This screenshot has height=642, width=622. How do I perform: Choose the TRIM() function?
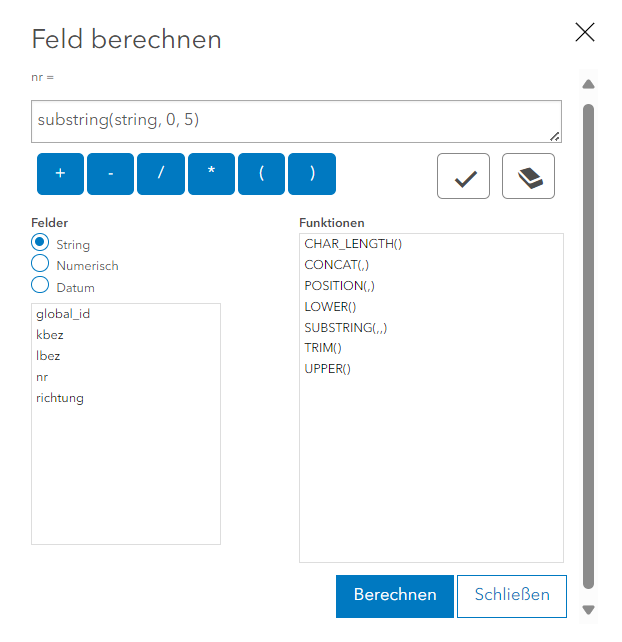[x=431, y=348]
